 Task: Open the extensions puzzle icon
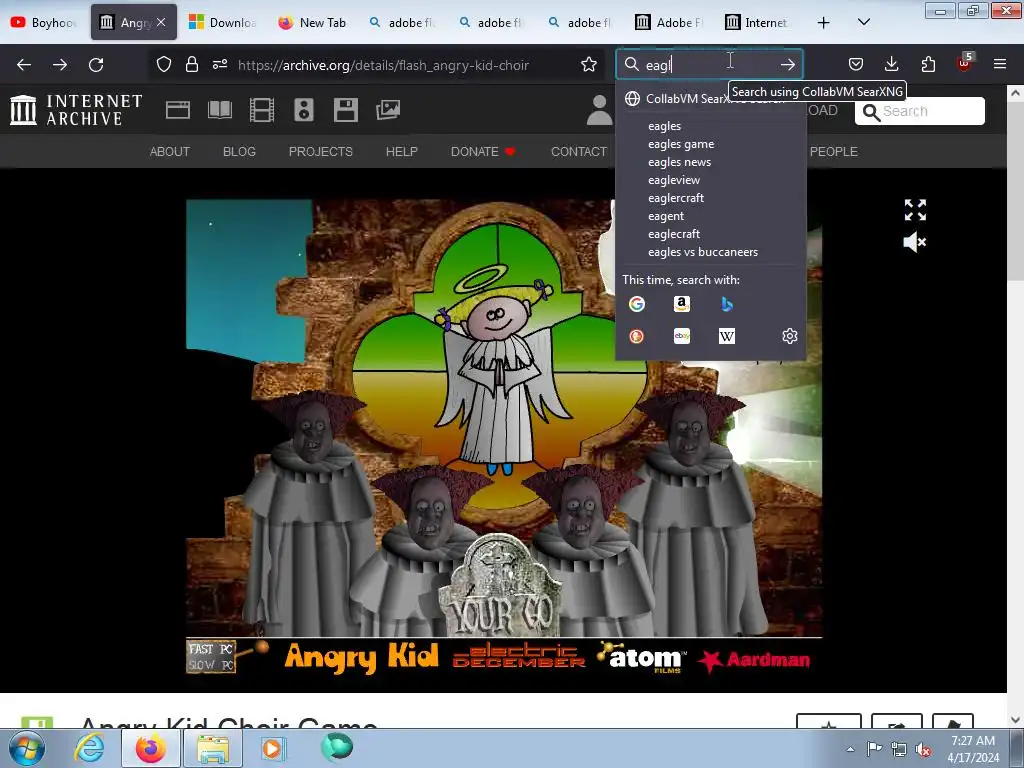928,65
